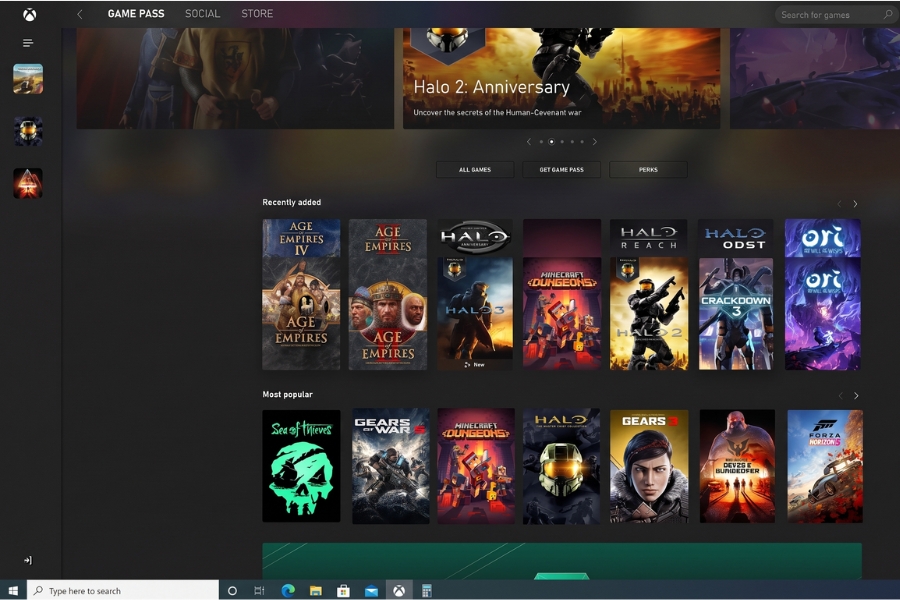This screenshot has height=600, width=900.
Task: Open Forza Horizon 5 tile
Action: coord(825,466)
